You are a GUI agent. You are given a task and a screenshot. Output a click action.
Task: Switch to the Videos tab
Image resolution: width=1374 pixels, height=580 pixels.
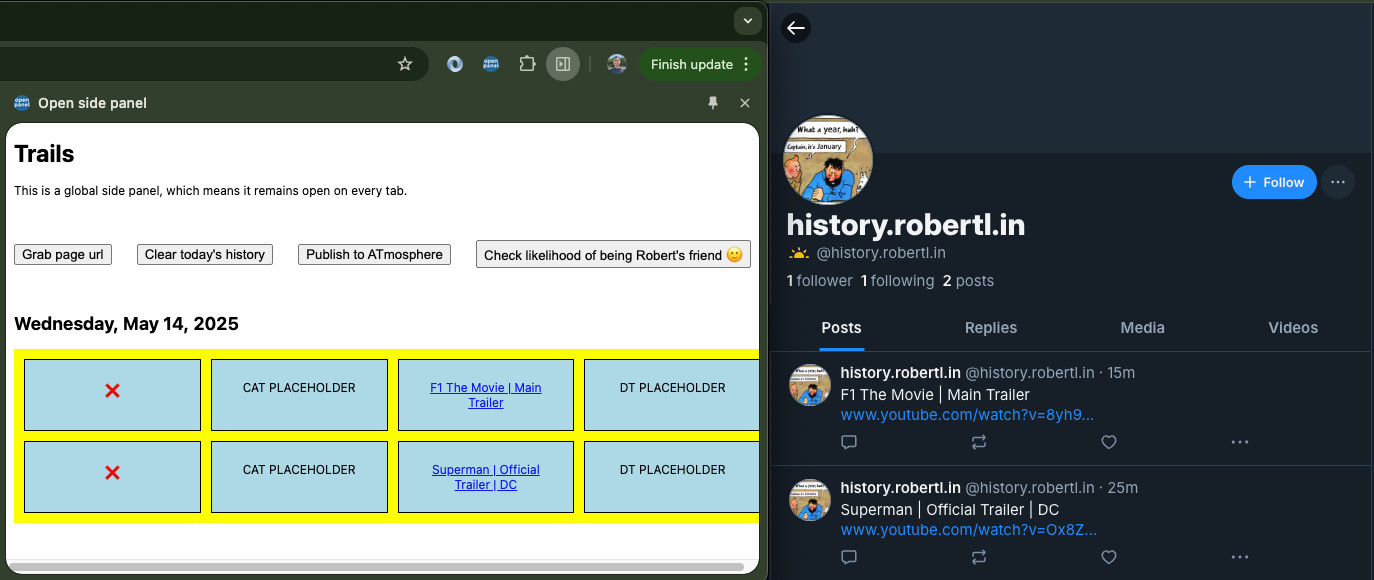[x=1293, y=328]
